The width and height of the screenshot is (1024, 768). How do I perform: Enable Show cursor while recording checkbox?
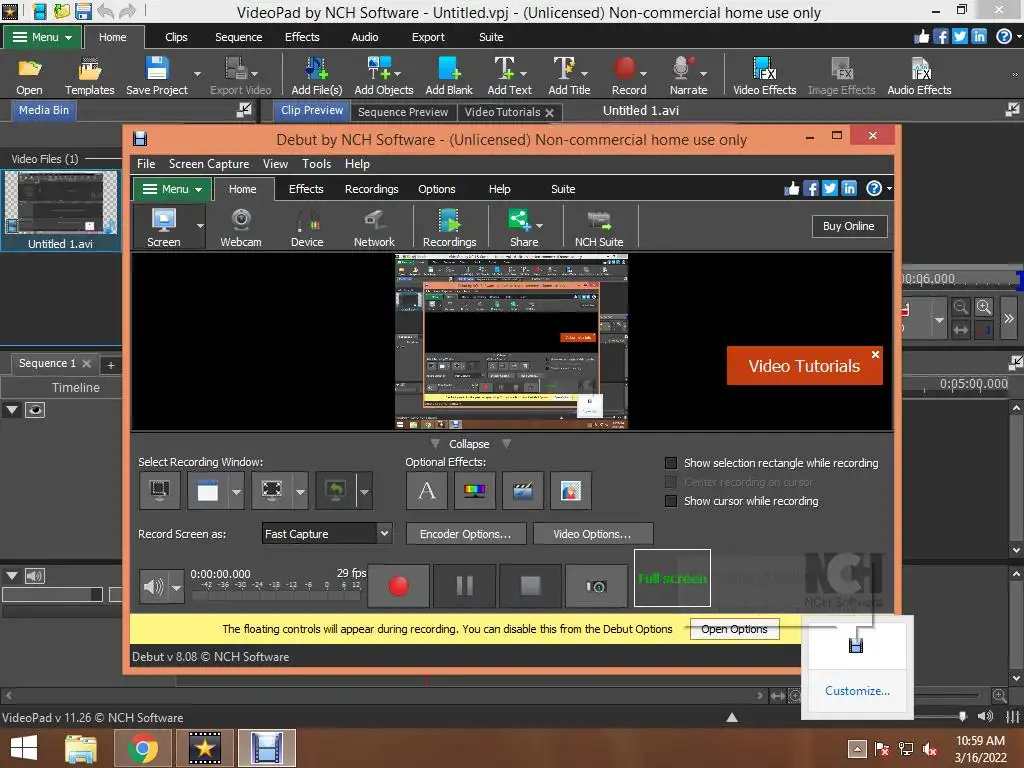pos(671,501)
